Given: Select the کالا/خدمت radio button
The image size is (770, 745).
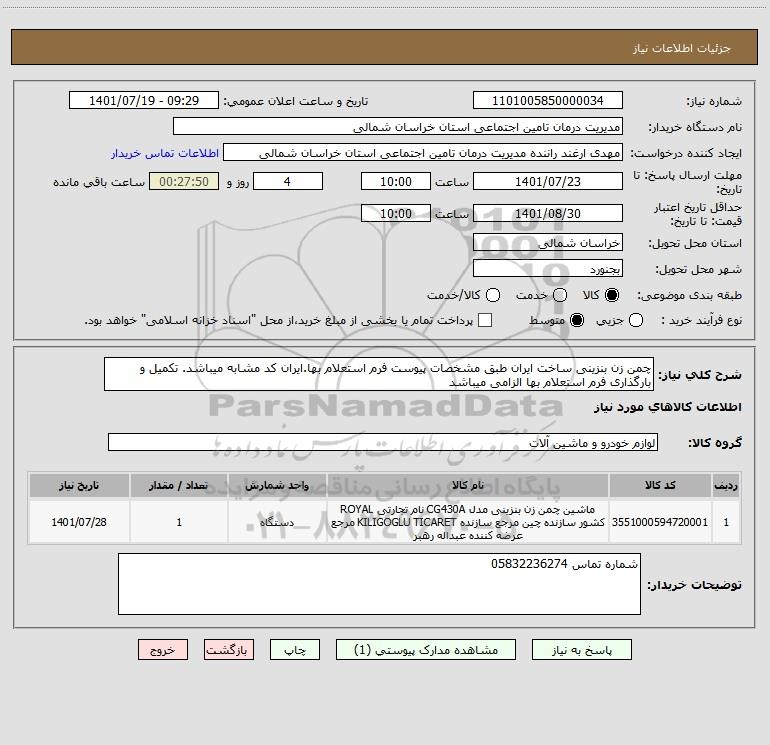Looking at the screenshot, I should coord(493,295).
